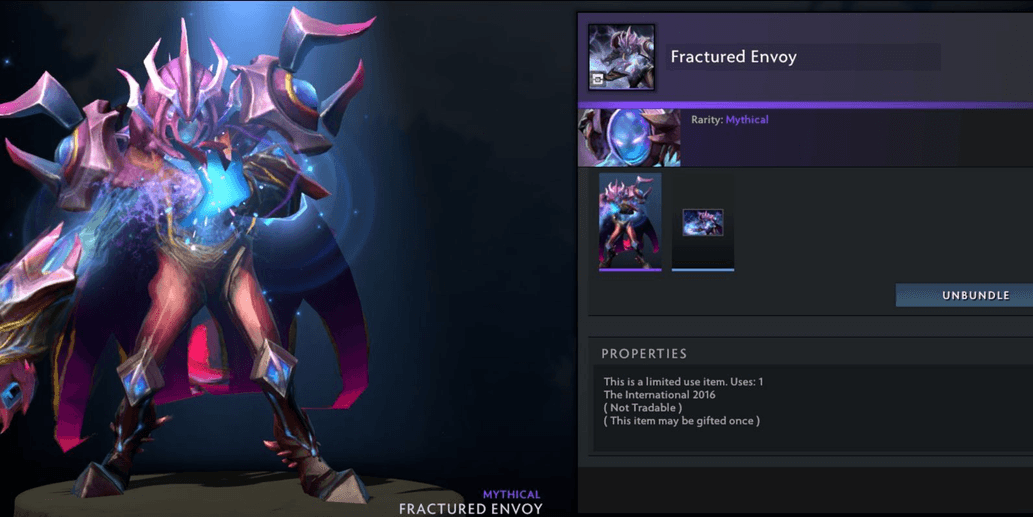Click the blue underline beneath loading screen thumbnail
This screenshot has height=517, width=1033.
coord(703,269)
